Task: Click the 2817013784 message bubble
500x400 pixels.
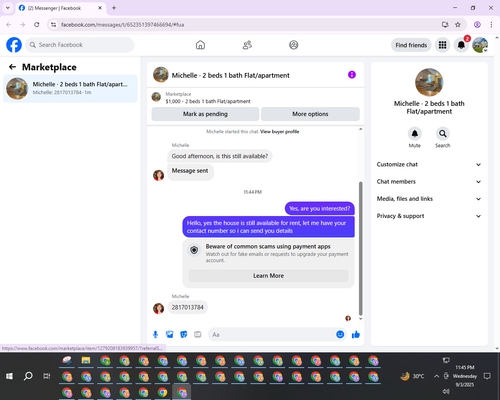Action: (x=187, y=307)
